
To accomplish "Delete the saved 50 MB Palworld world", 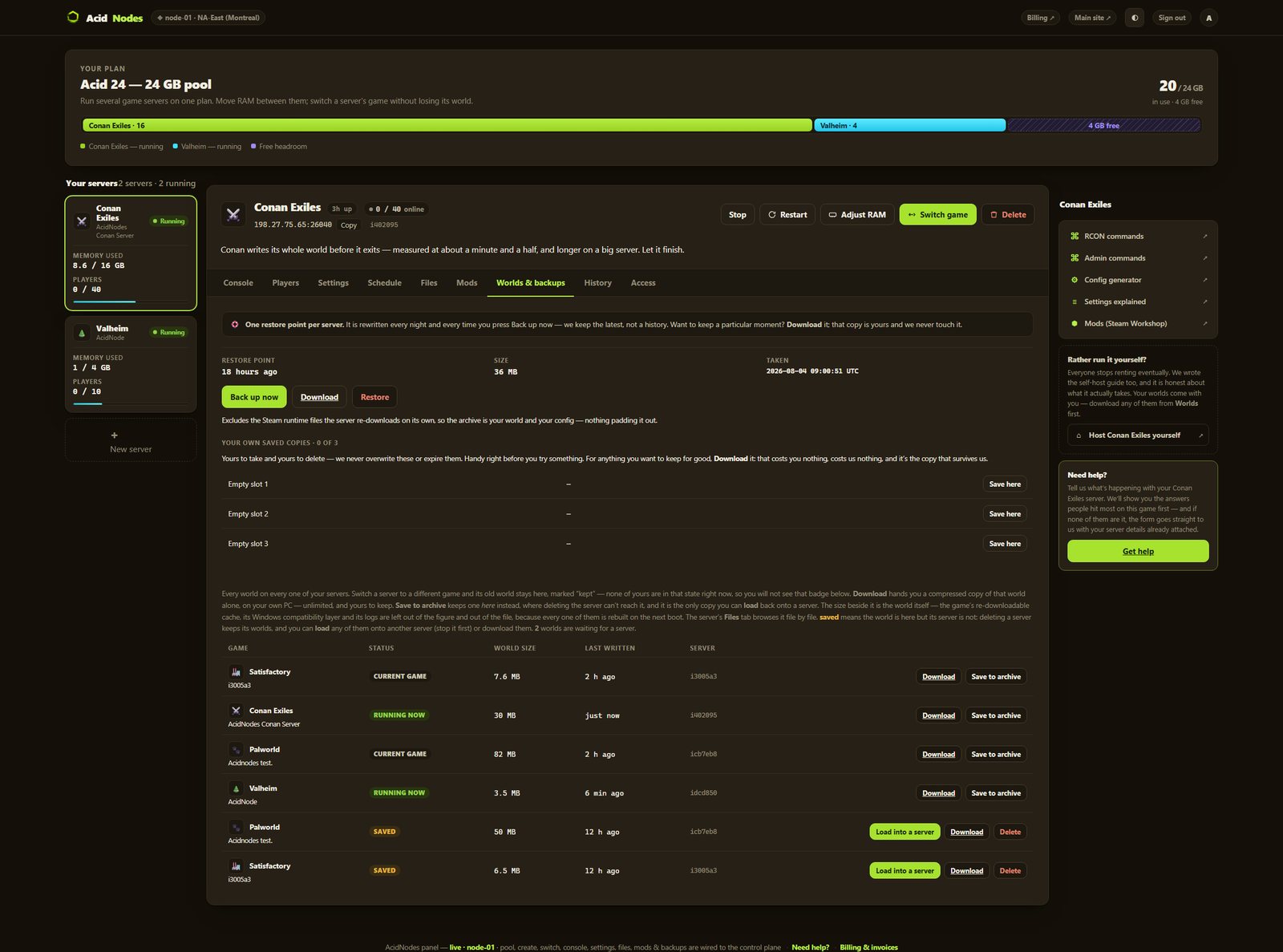I will [x=1010, y=832].
